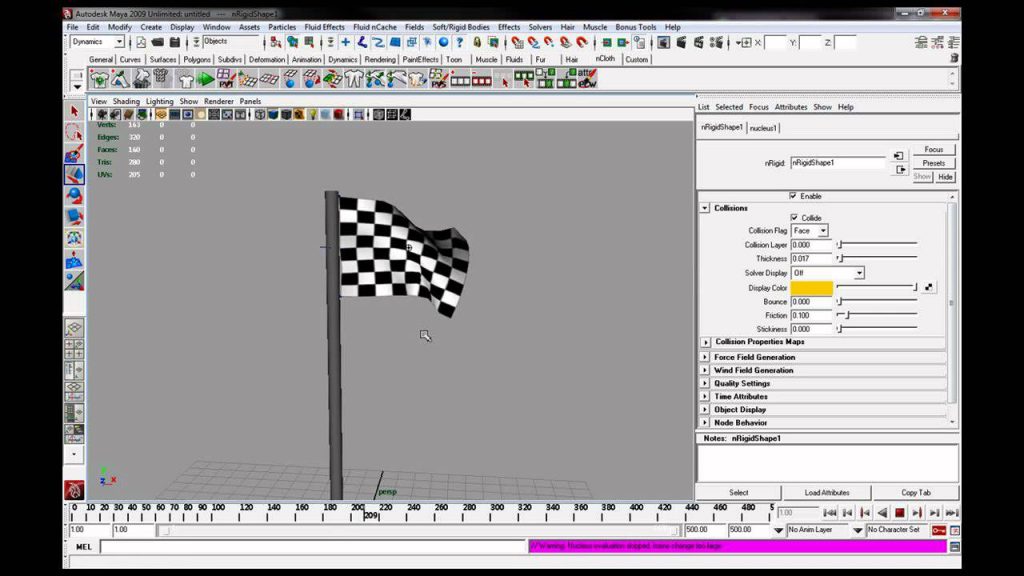Image resolution: width=1024 pixels, height=576 pixels.
Task: Click the save scene disk icon
Action: click(x=174, y=42)
